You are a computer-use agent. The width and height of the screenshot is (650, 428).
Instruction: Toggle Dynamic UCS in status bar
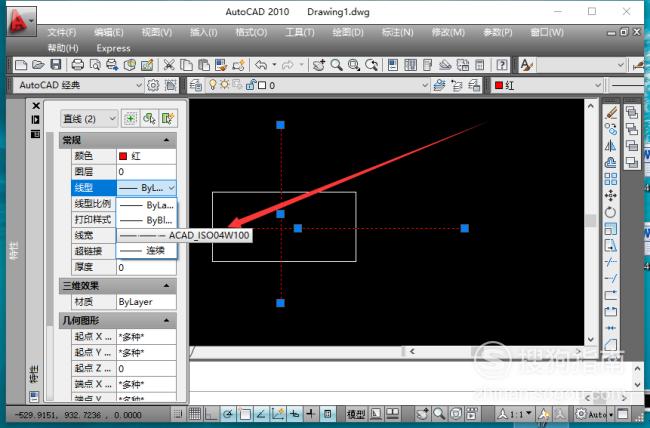[x=278, y=414]
